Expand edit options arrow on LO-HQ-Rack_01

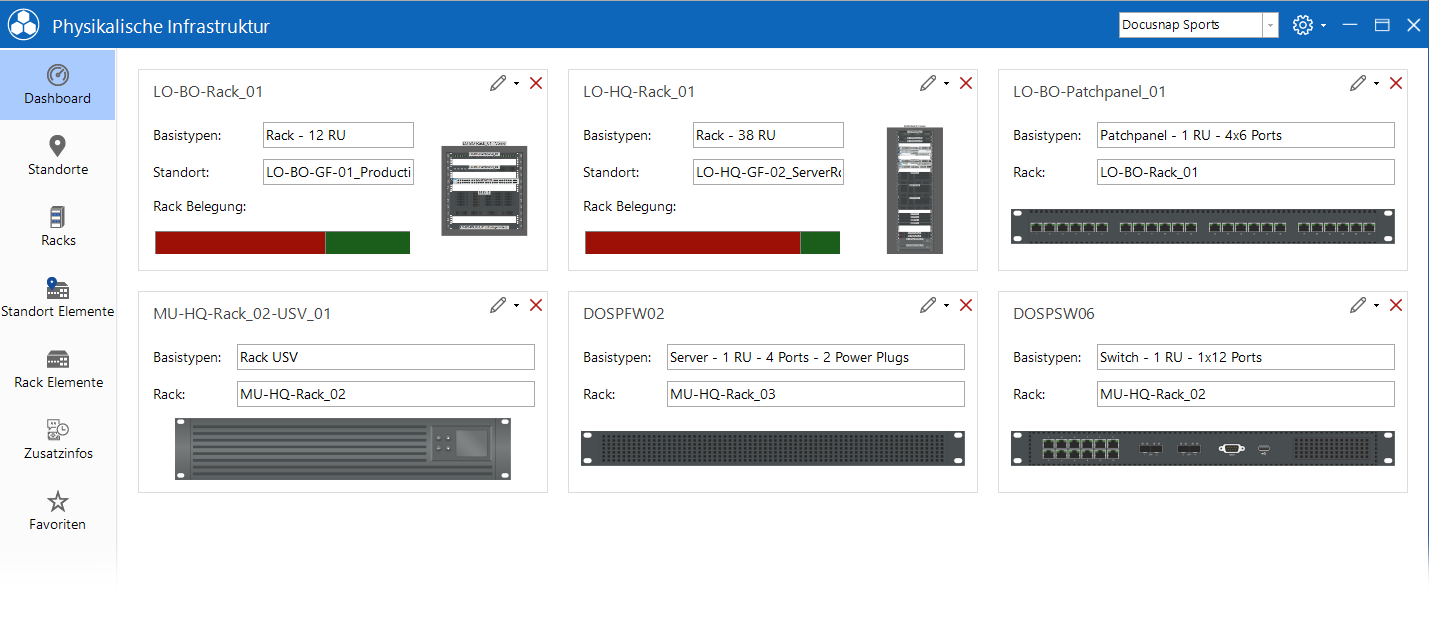click(946, 84)
